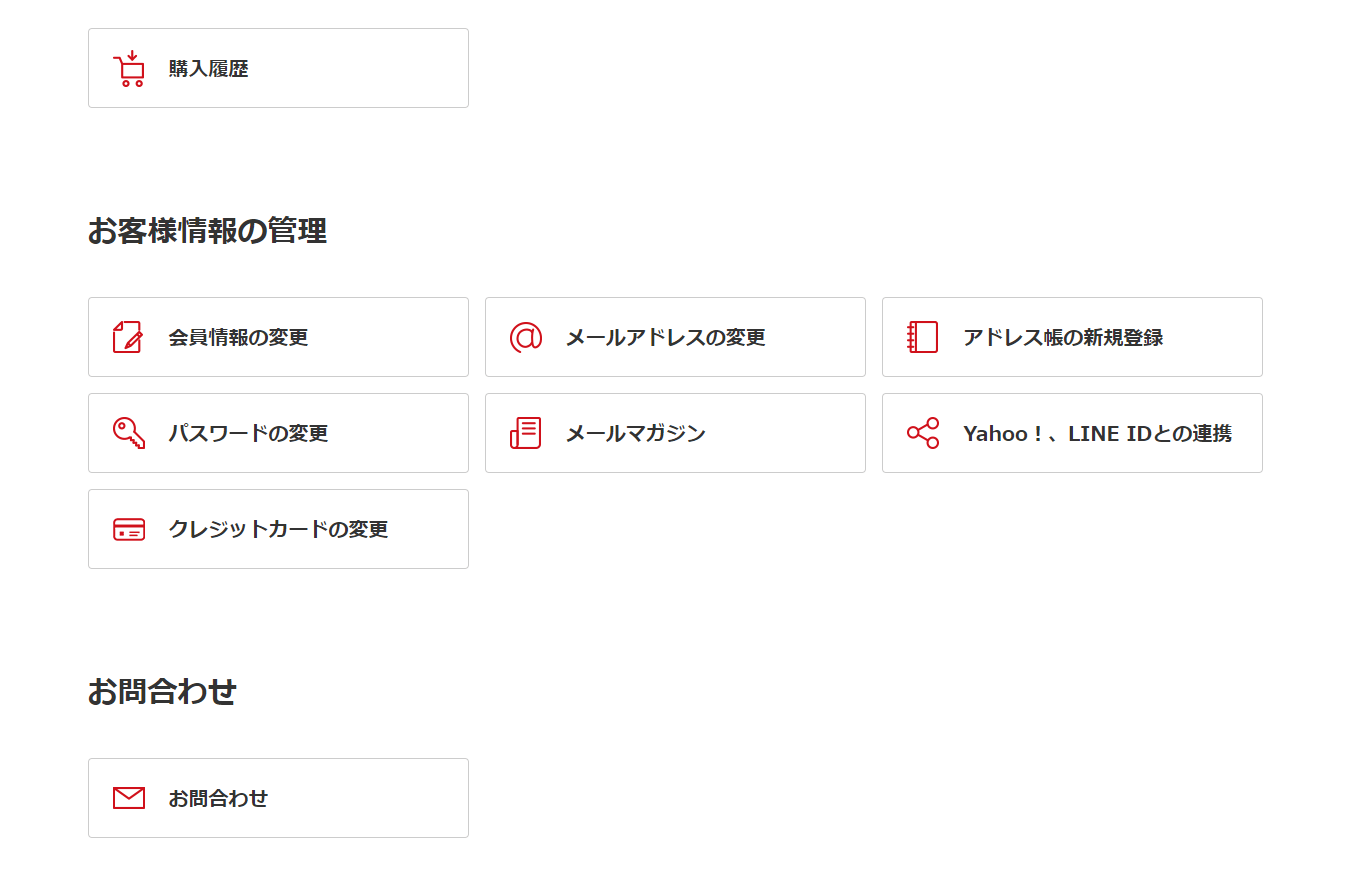This screenshot has width=1357, height=880.
Task: Click the envelope icon for お問合わせ
Action: click(128, 798)
